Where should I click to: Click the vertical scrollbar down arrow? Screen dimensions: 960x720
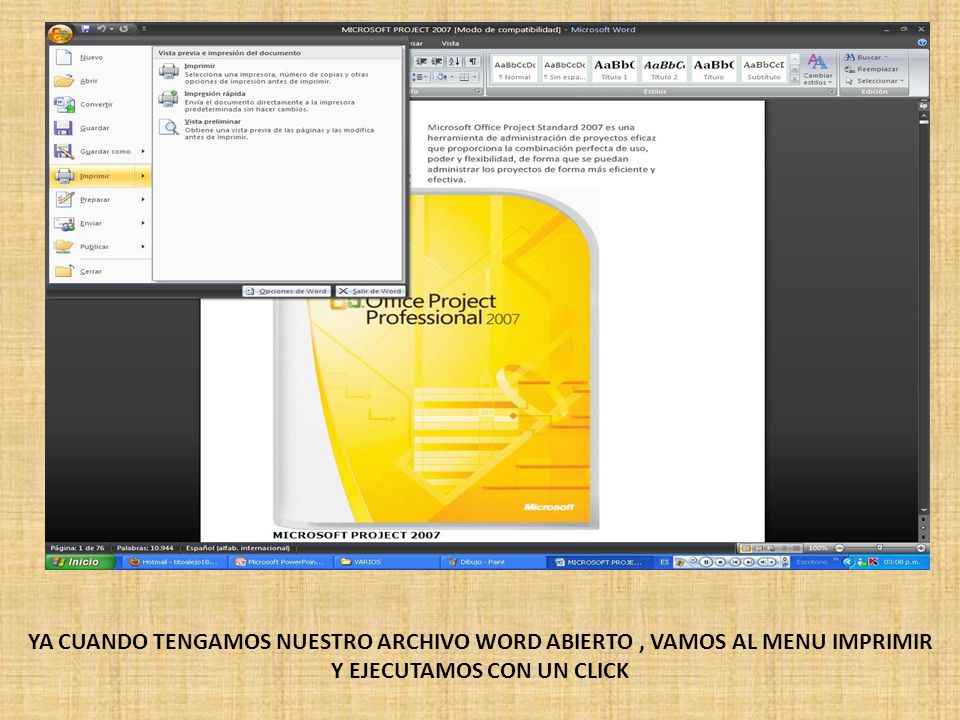(x=924, y=510)
